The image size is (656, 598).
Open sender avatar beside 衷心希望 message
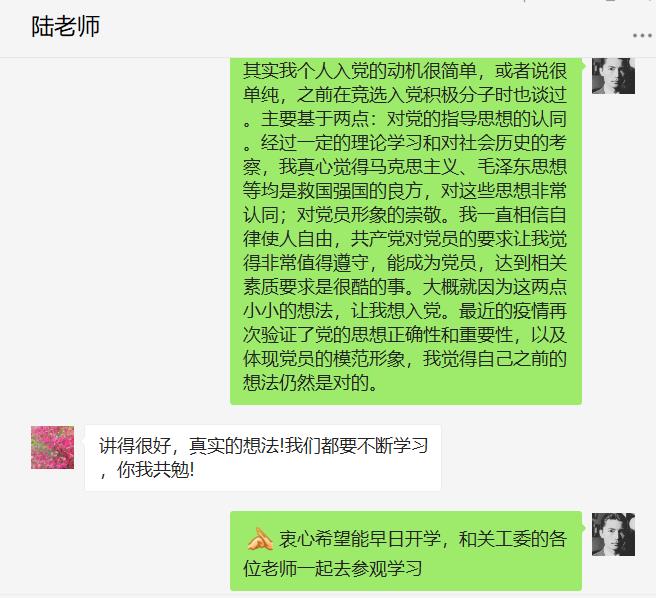coord(613,534)
